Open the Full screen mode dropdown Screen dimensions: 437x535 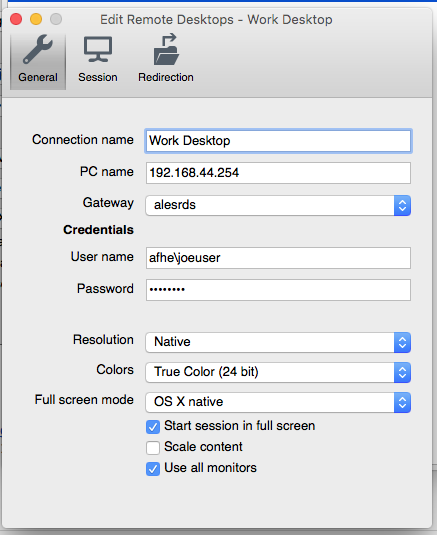[278, 402]
